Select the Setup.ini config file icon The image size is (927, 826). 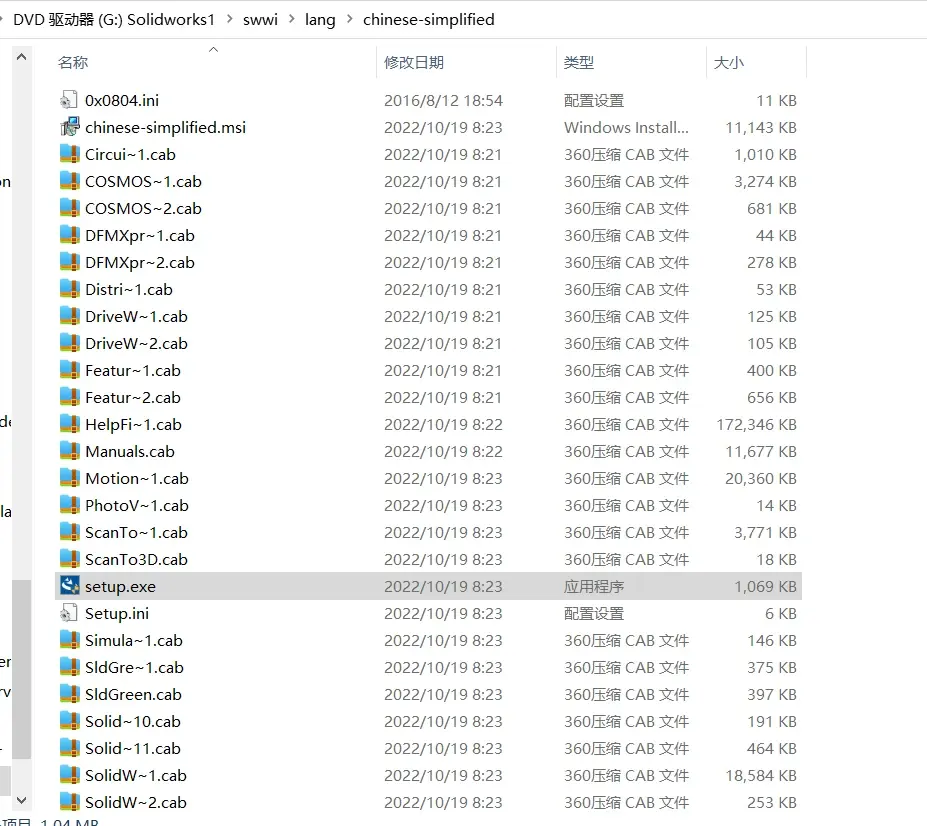click(69, 613)
